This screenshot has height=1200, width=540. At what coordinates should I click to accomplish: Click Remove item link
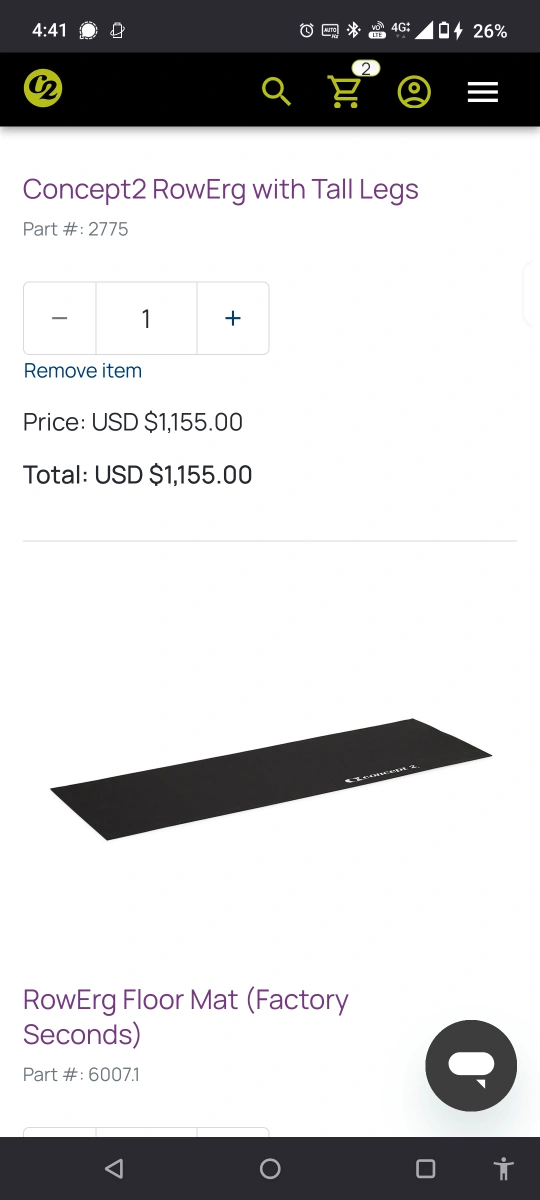83,371
